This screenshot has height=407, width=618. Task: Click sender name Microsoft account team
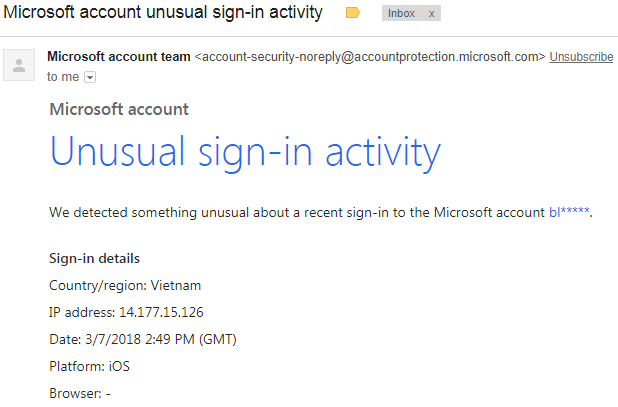(119, 57)
